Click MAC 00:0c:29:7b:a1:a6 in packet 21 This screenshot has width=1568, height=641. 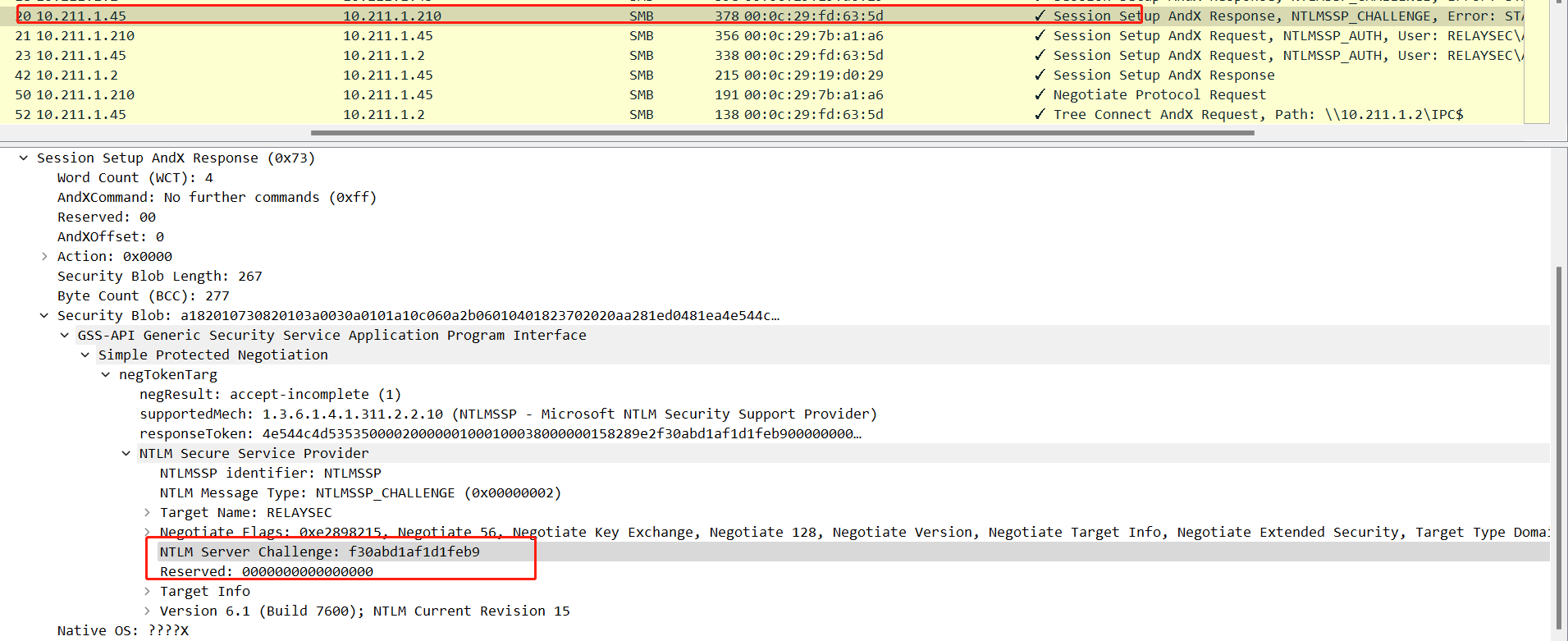814,36
